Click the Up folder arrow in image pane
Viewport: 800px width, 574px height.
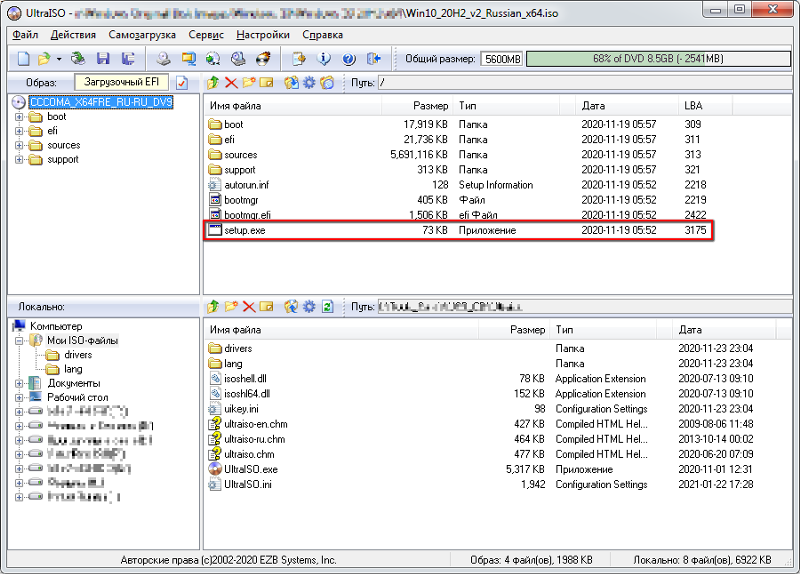point(212,82)
